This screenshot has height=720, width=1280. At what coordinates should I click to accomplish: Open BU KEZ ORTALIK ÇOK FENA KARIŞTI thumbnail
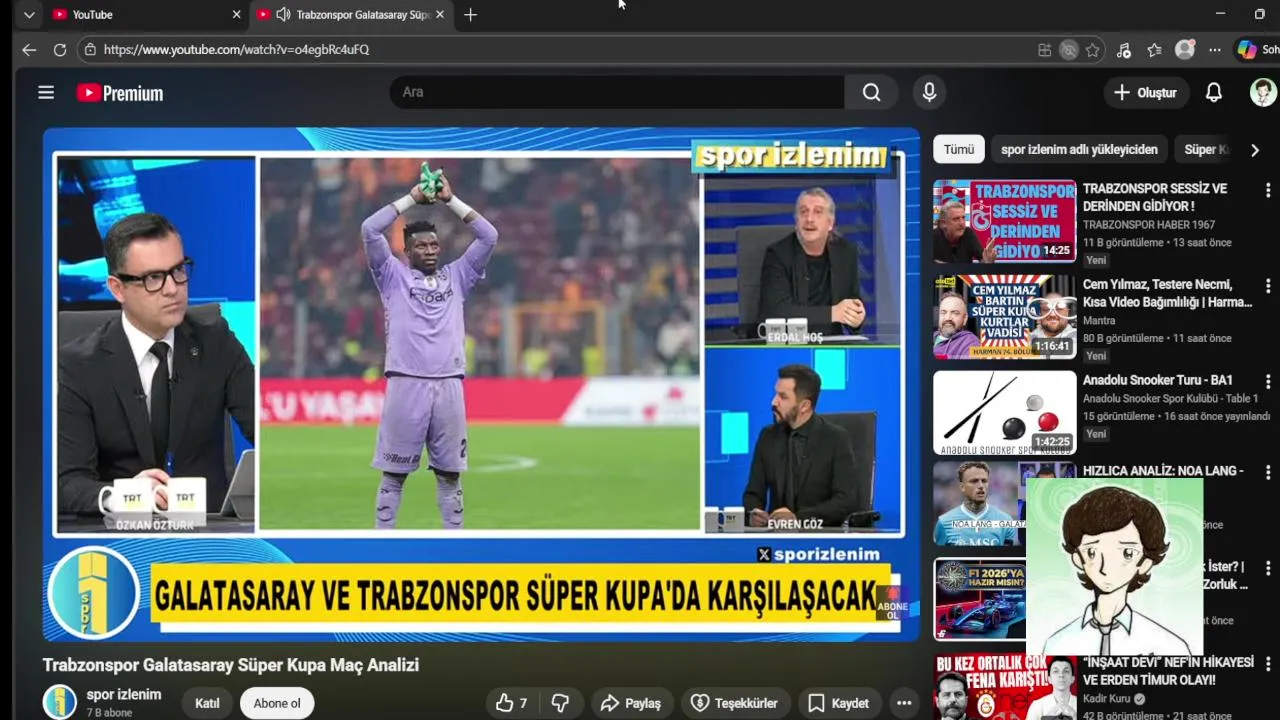click(x=1004, y=687)
